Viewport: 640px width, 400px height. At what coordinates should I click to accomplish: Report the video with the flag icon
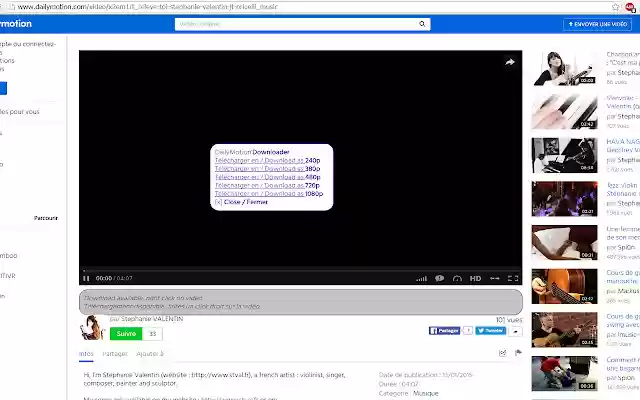517,353
